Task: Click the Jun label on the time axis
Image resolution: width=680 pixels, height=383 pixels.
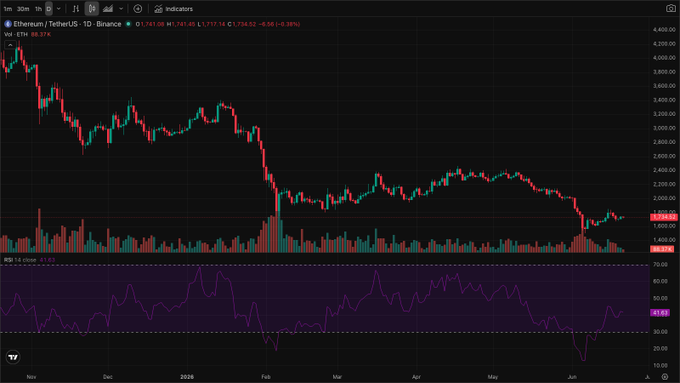Action: [572, 377]
